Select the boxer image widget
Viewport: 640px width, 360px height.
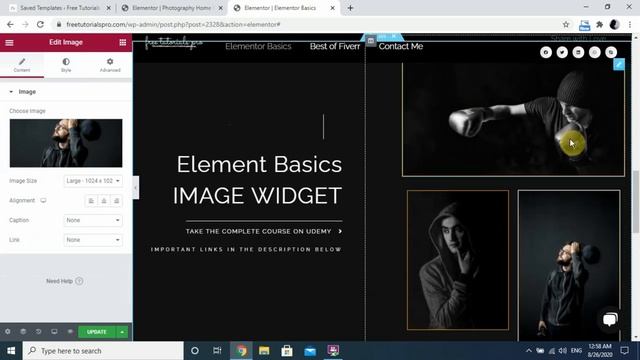click(513, 119)
